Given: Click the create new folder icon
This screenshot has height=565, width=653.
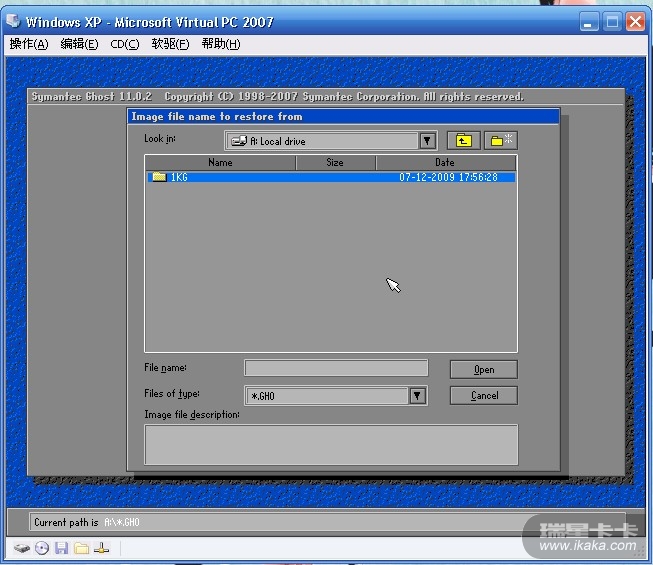Looking at the screenshot, I should click(x=501, y=141).
